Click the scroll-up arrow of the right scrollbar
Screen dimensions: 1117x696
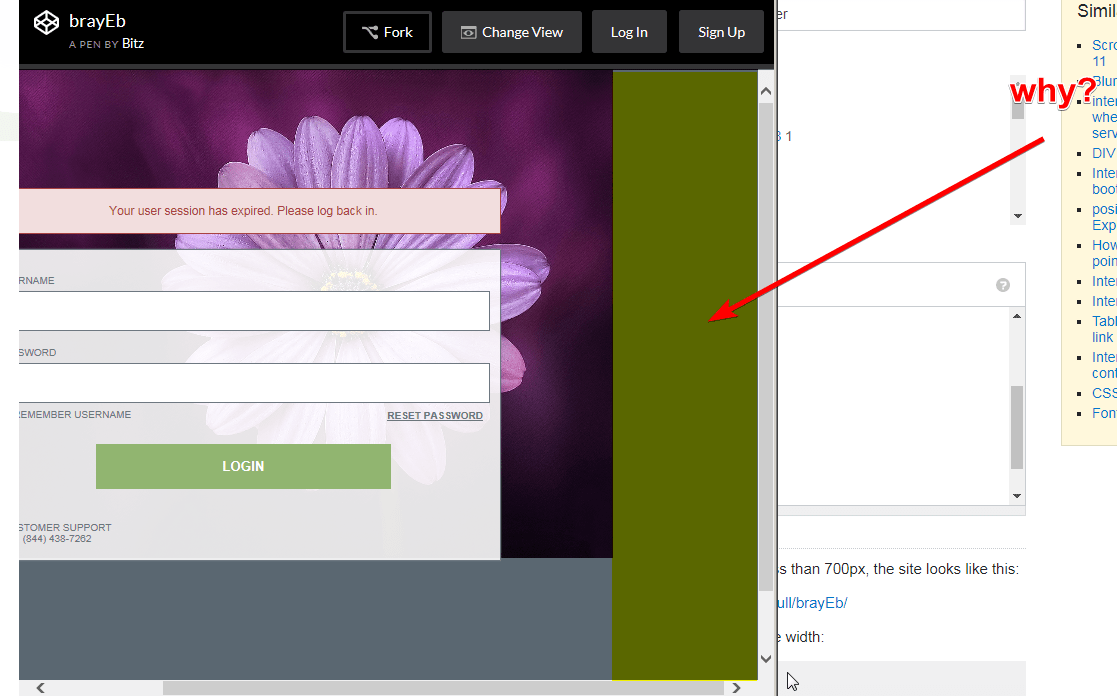[765, 89]
